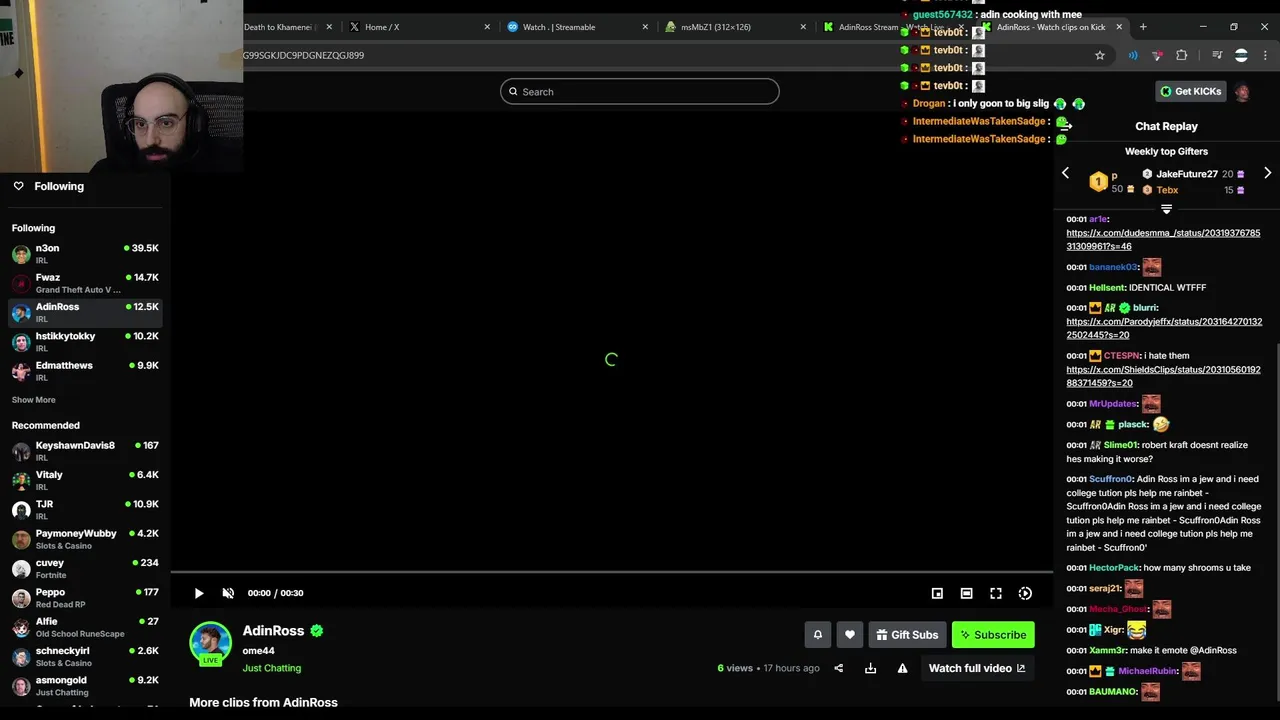Click the asmongold channel avatar

(x=21, y=686)
